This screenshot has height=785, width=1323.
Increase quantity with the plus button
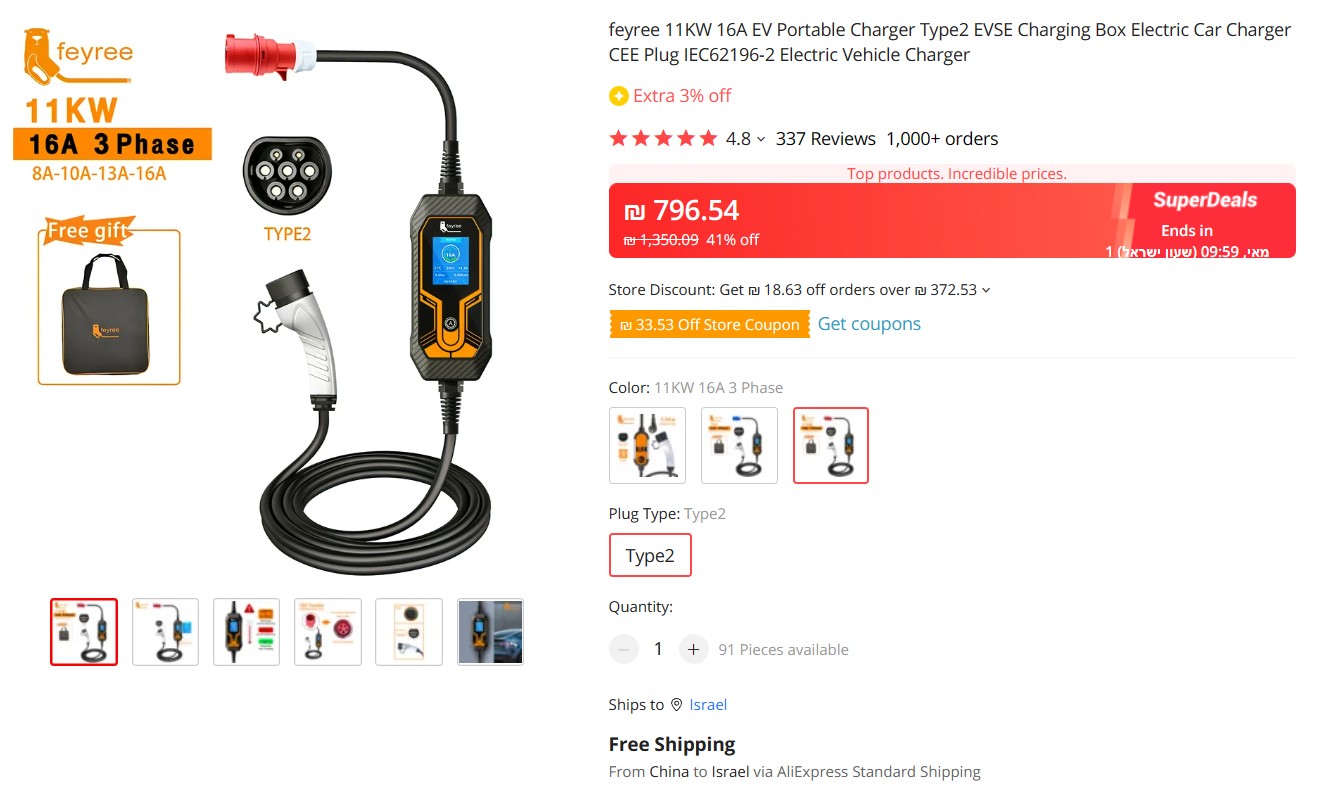(693, 649)
